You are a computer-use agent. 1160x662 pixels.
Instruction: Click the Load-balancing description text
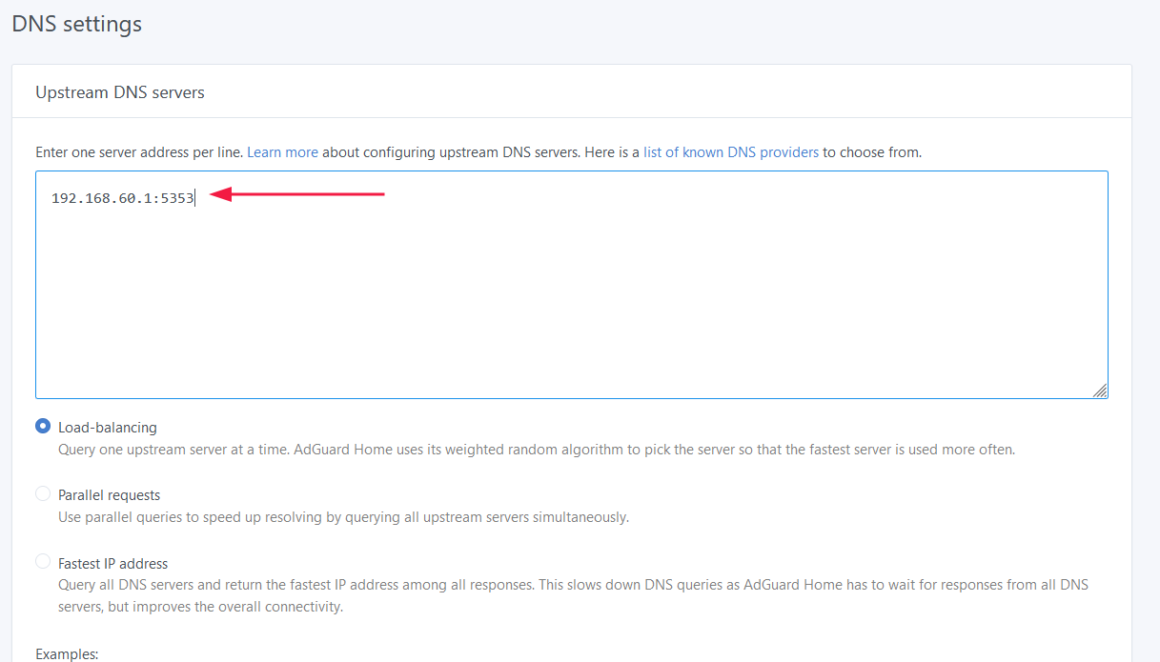tap(536, 450)
